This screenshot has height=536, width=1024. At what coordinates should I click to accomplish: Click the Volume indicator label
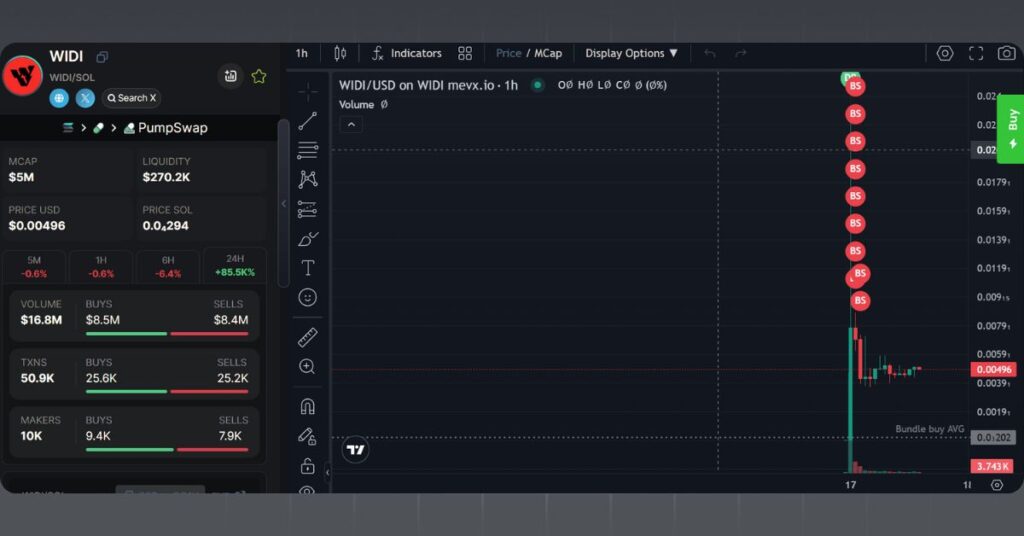pyautogui.click(x=357, y=104)
